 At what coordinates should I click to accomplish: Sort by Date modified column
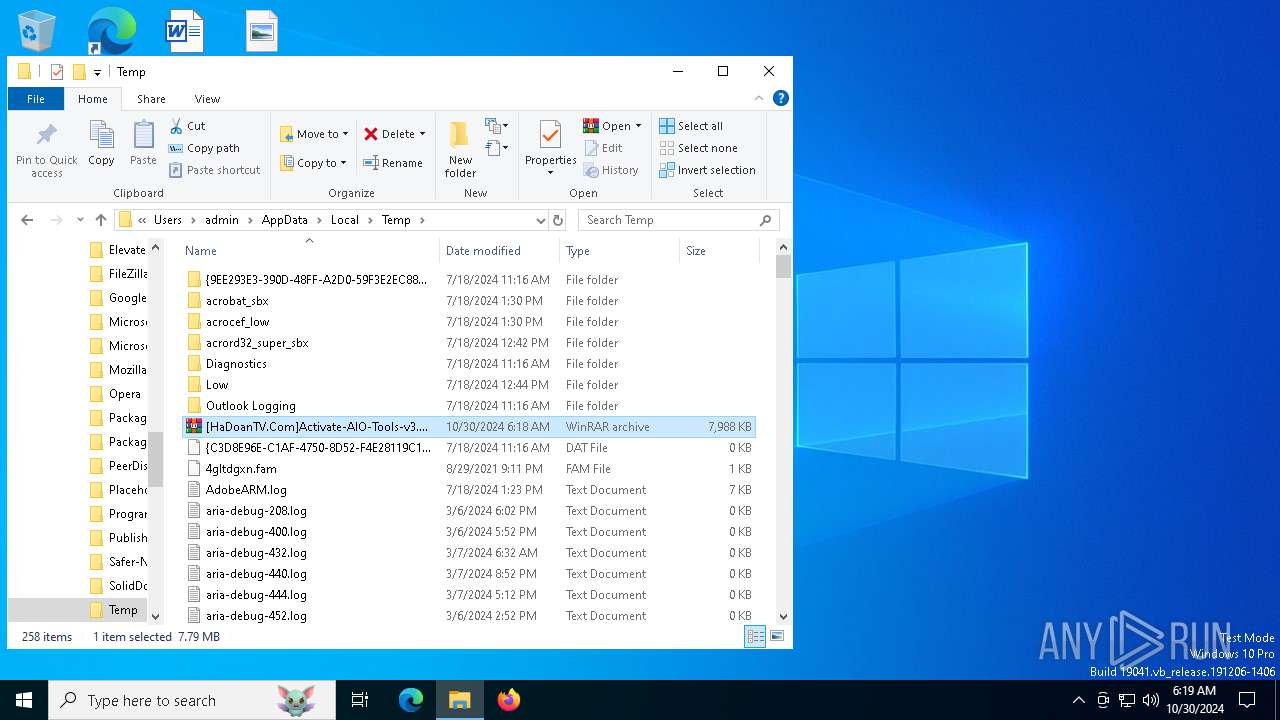(x=499, y=251)
